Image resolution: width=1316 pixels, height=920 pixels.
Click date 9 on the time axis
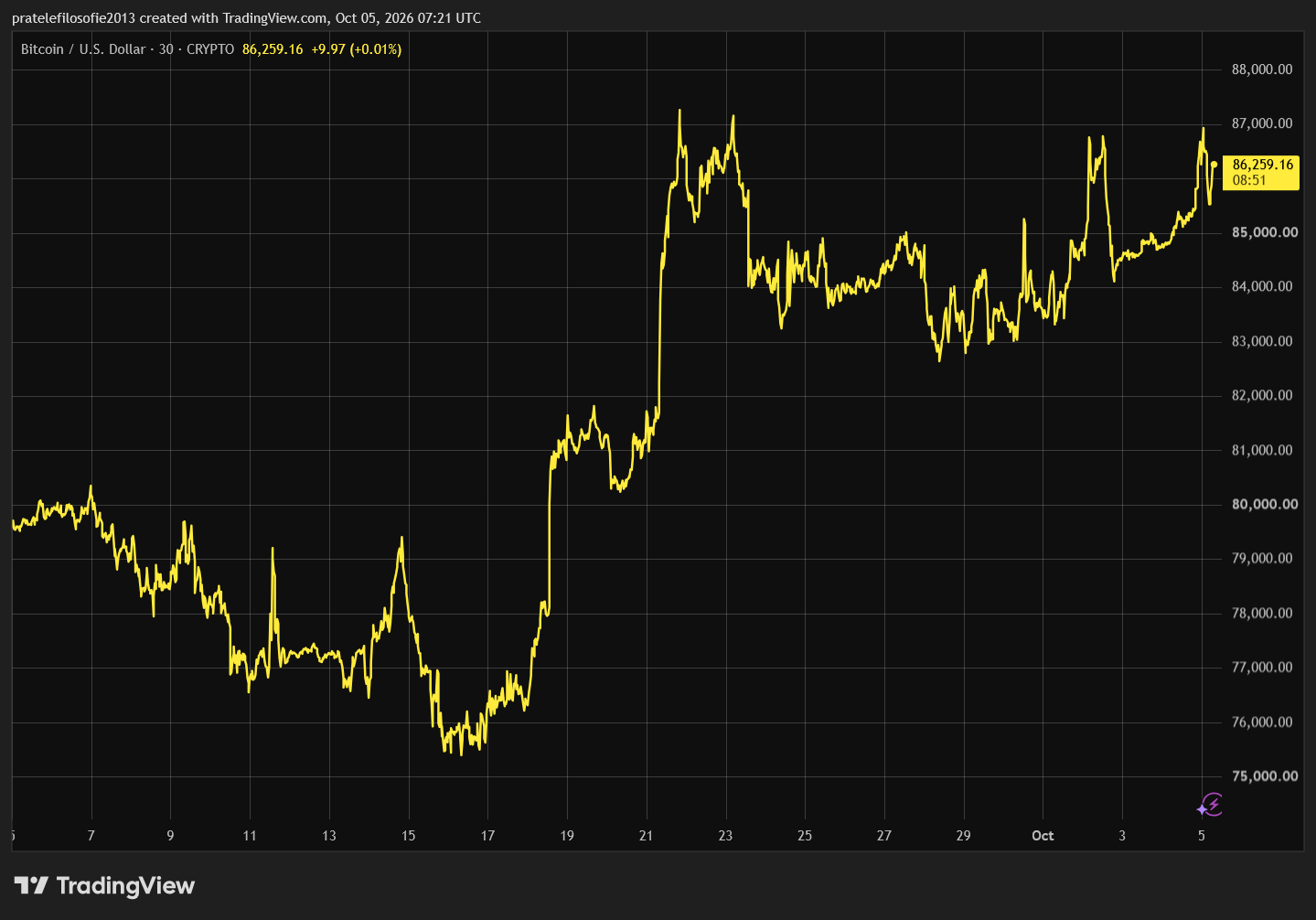(170, 835)
